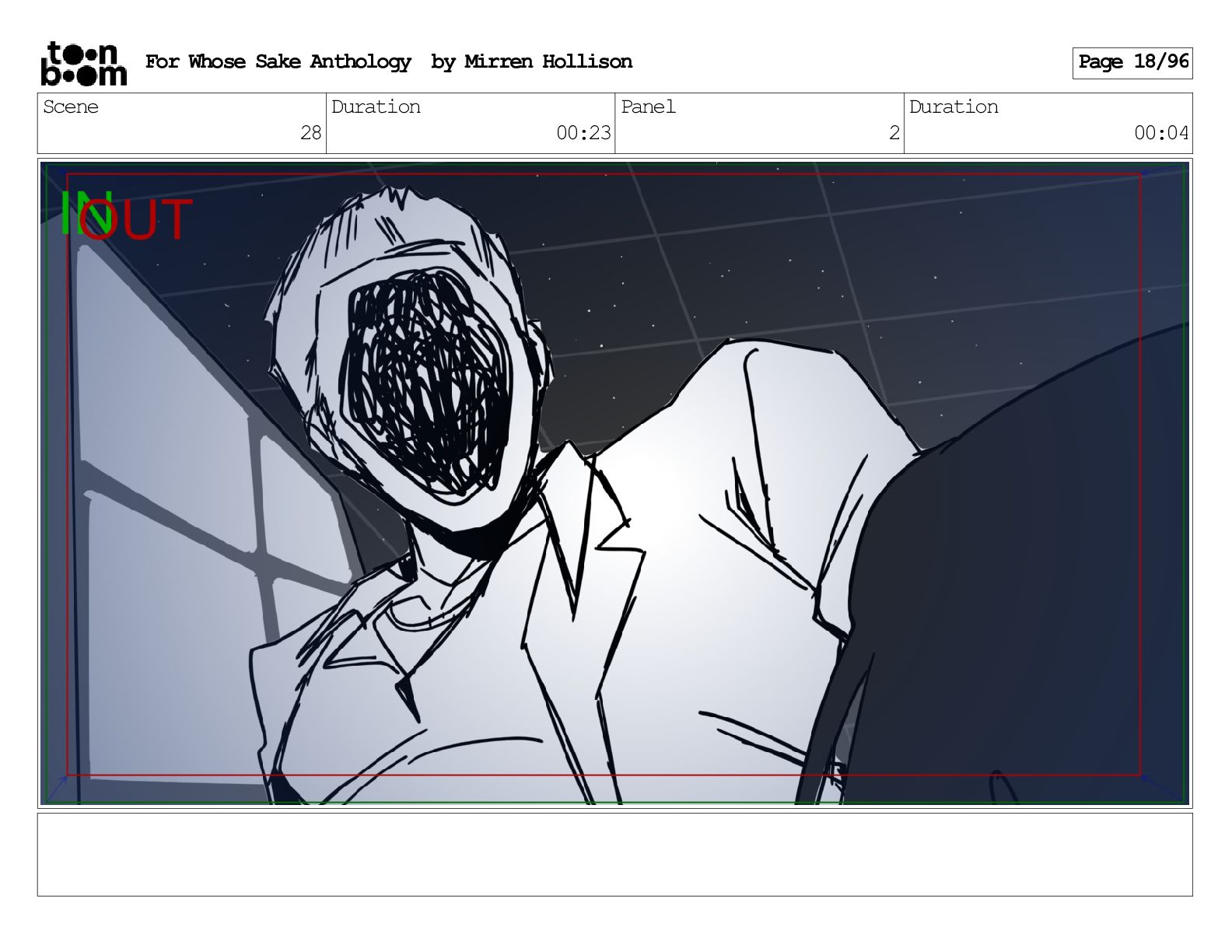The image size is (1232, 952).
Task: Click the scene number 28
Action: pyautogui.click(x=311, y=133)
